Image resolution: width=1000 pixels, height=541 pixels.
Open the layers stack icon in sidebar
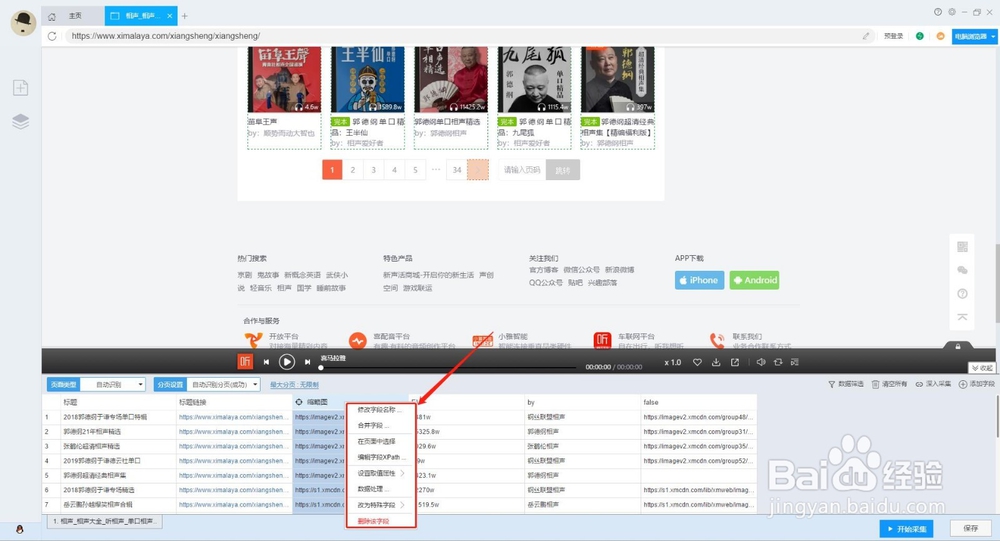click(x=20, y=121)
